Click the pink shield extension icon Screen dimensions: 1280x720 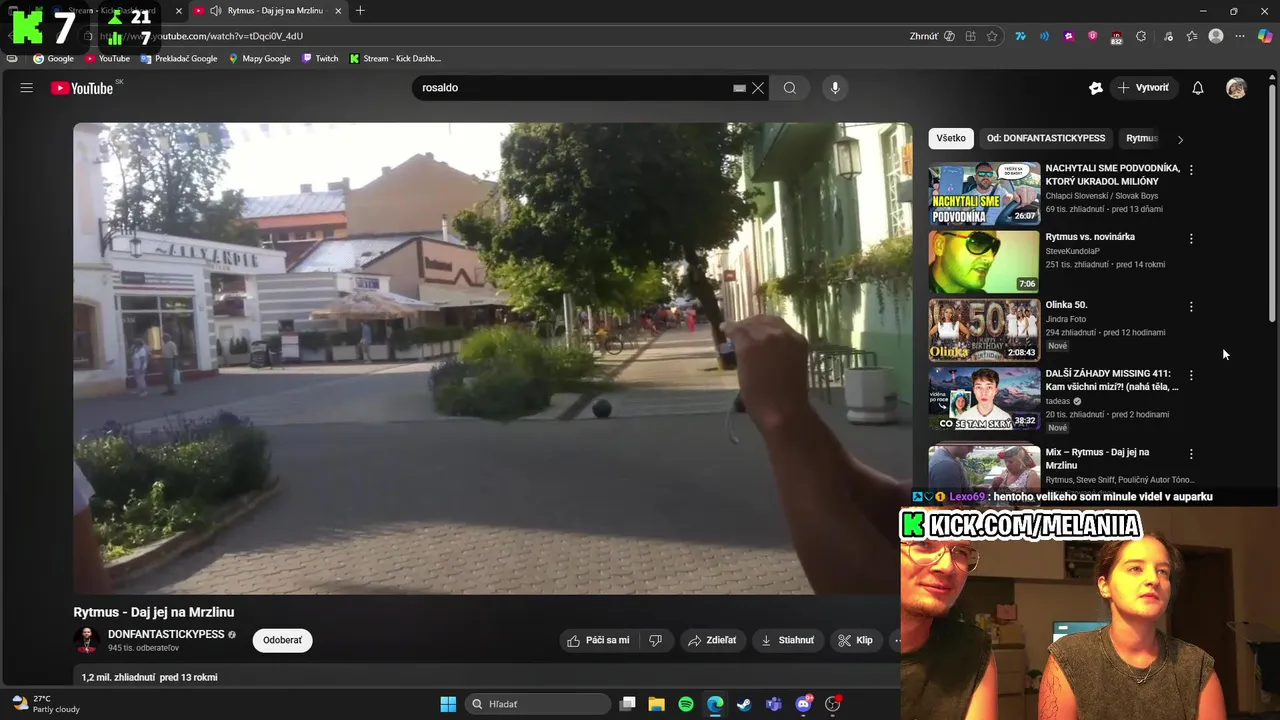point(1092,36)
